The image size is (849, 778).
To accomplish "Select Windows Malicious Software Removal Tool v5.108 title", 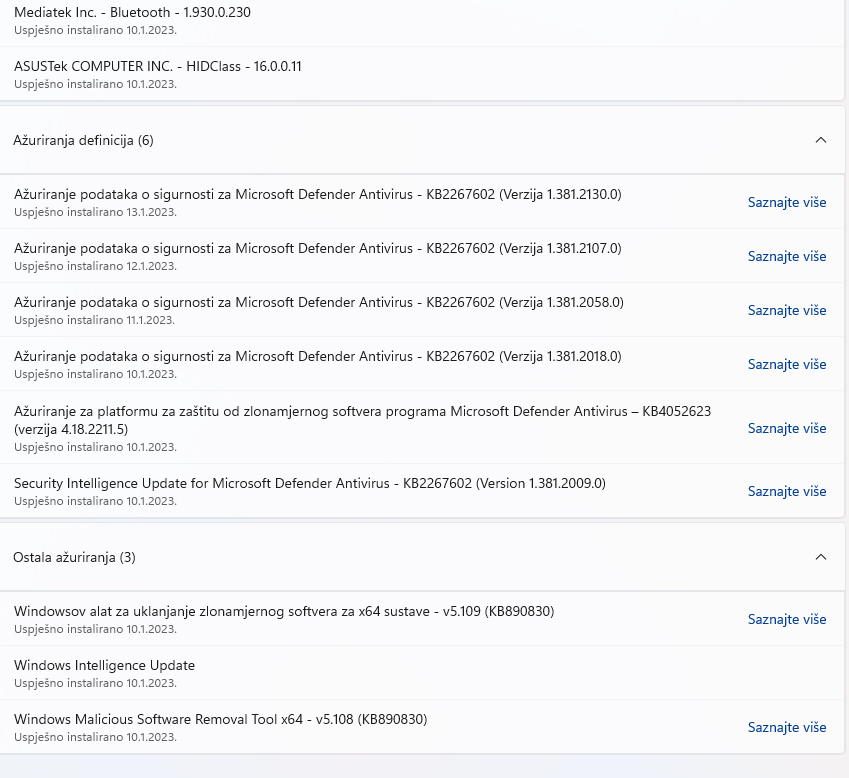I will coord(220,720).
